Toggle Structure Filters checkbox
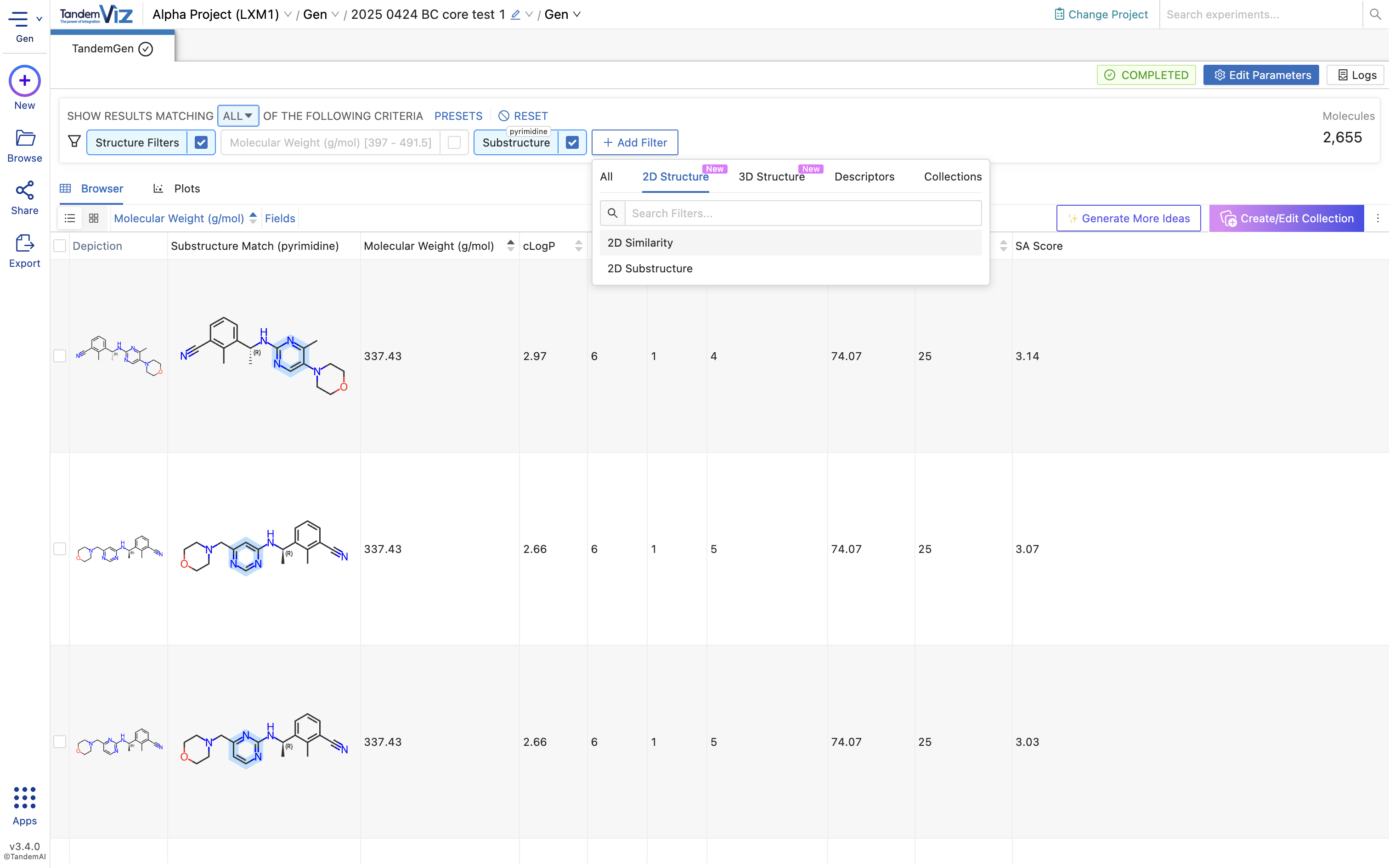The image size is (1389, 868). (201, 142)
